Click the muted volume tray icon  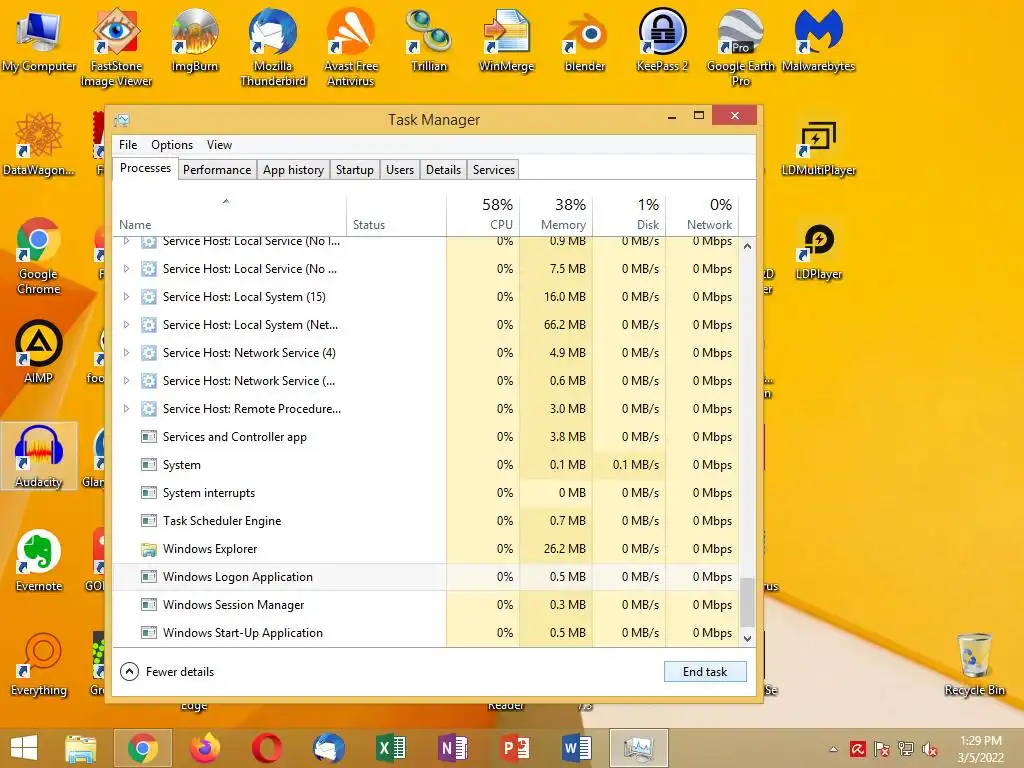click(929, 750)
